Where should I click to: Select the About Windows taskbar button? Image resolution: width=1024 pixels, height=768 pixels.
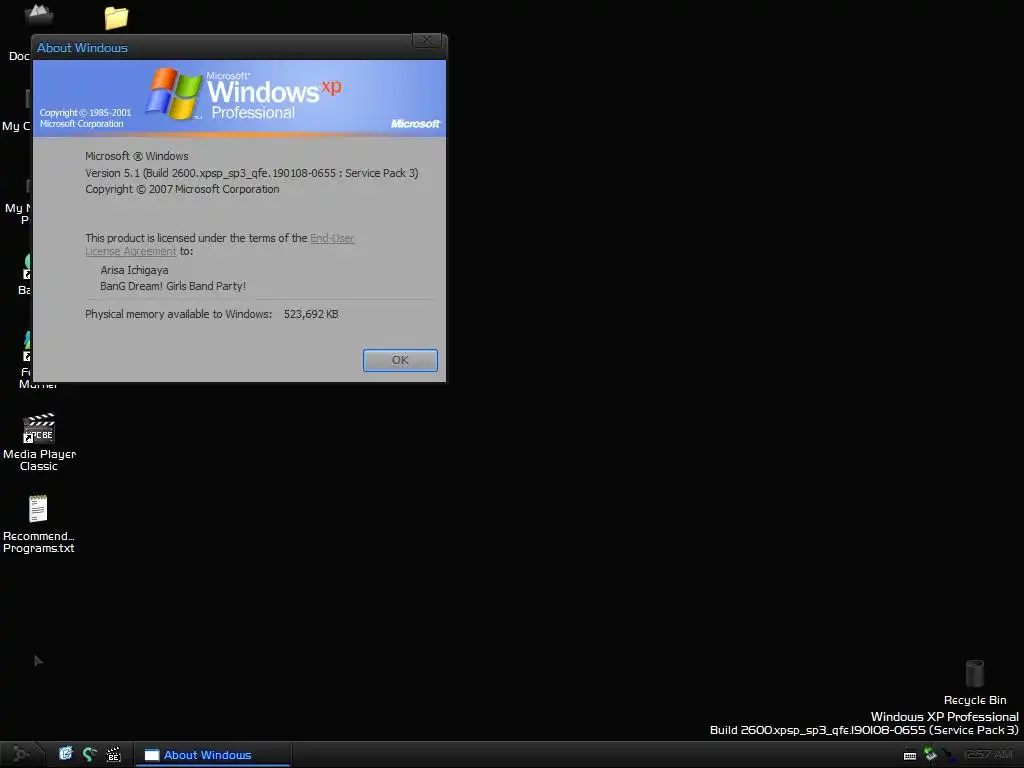(213, 754)
